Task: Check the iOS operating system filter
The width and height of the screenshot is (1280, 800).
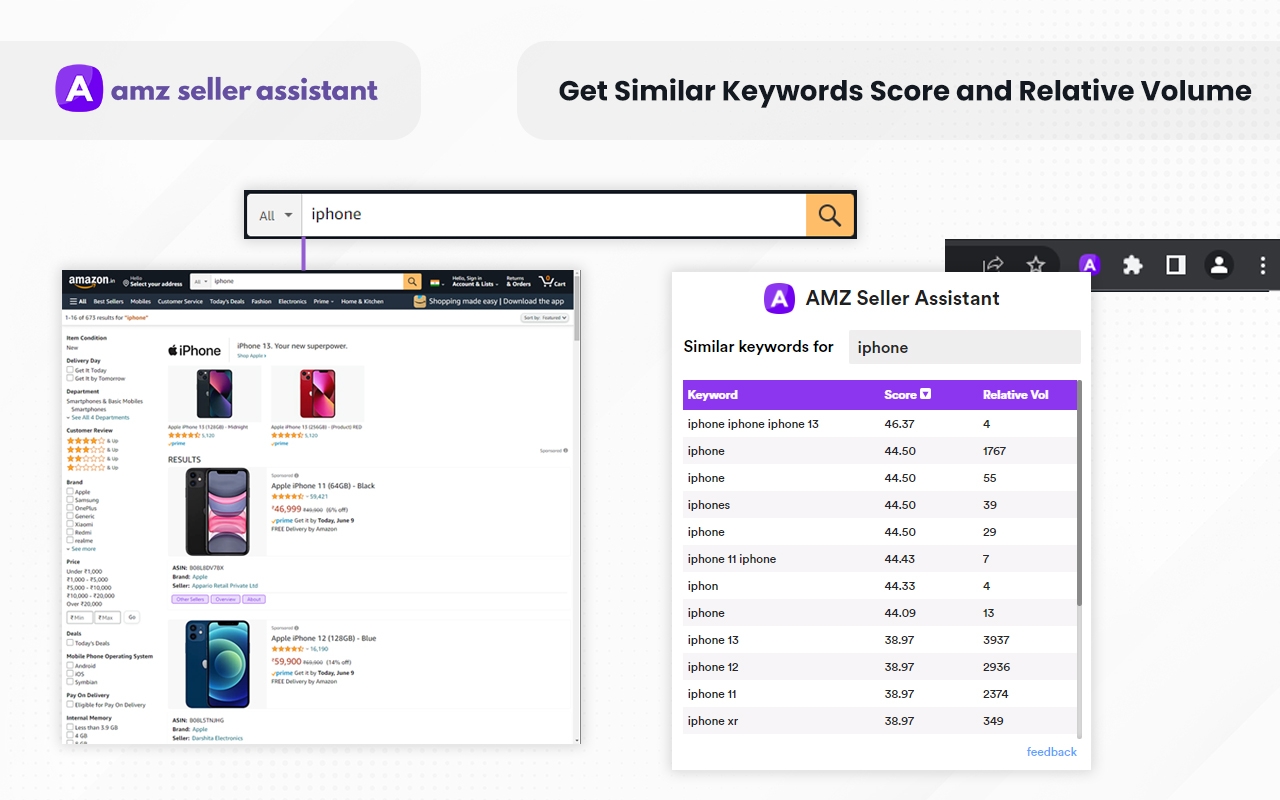Action: click(70, 674)
